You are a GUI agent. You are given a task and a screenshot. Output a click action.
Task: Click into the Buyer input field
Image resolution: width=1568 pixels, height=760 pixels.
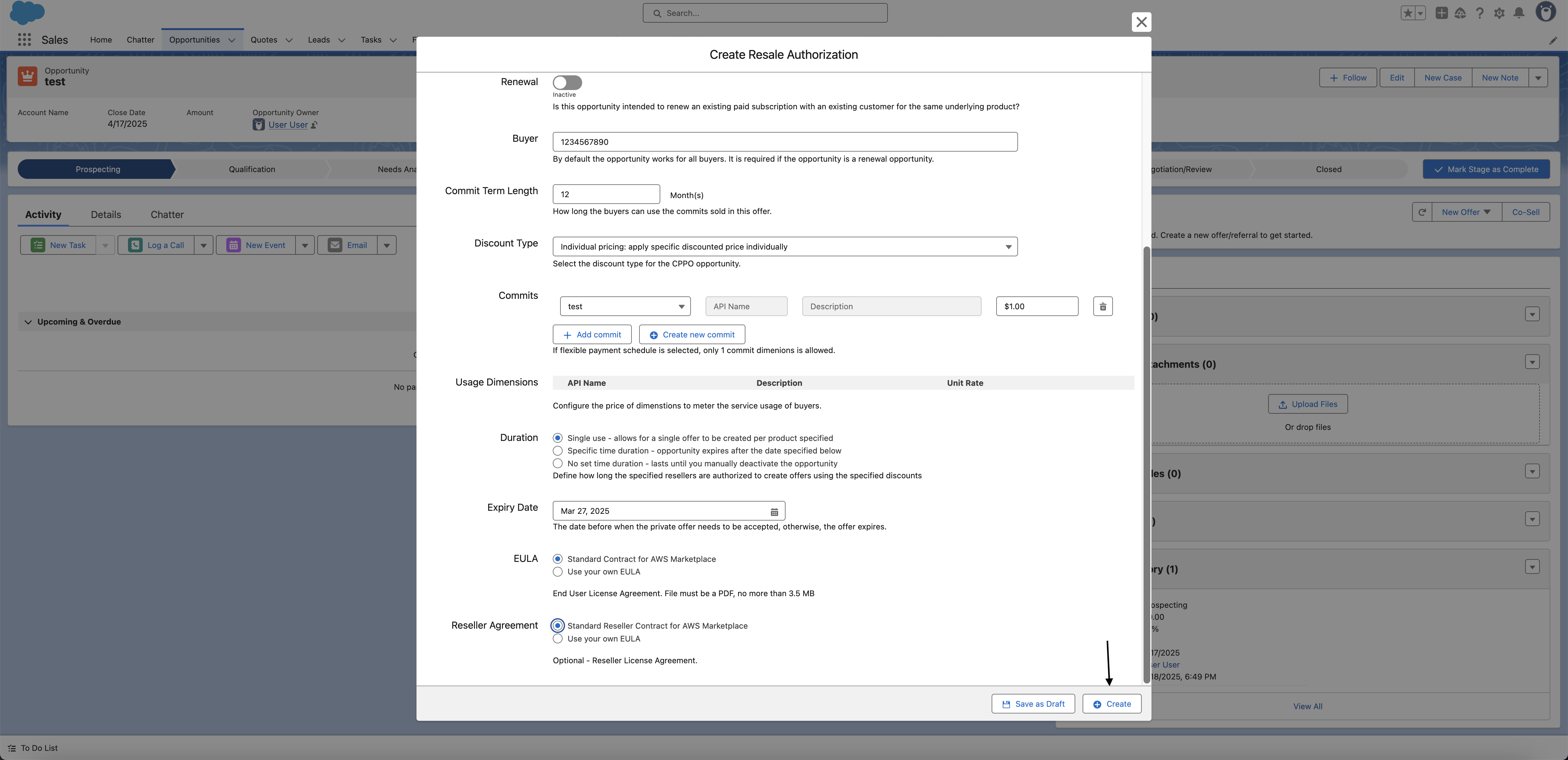pos(785,142)
